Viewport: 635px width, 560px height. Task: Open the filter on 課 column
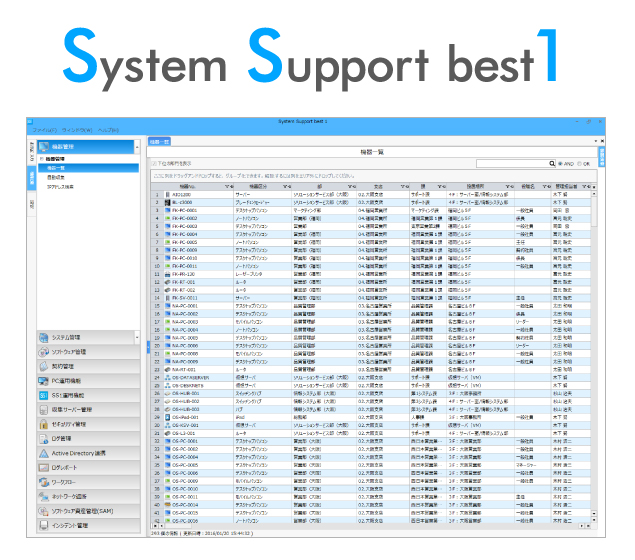pyautogui.click(x=441, y=187)
